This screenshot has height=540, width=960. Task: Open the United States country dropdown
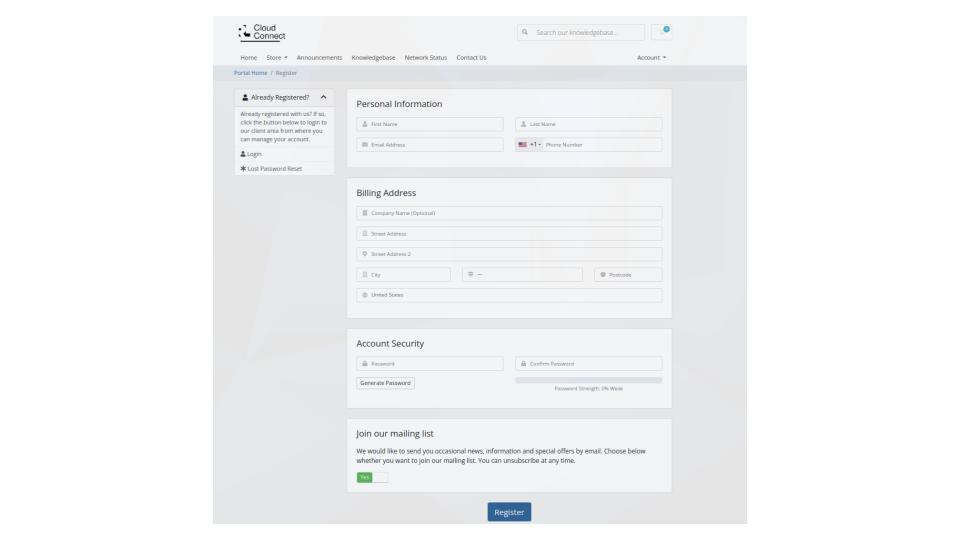pyautogui.click(x=509, y=295)
